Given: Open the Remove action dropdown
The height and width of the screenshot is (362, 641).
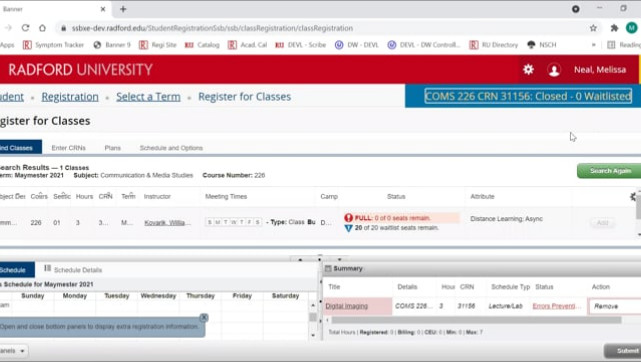Looking at the screenshot, I should coord(614,306).
